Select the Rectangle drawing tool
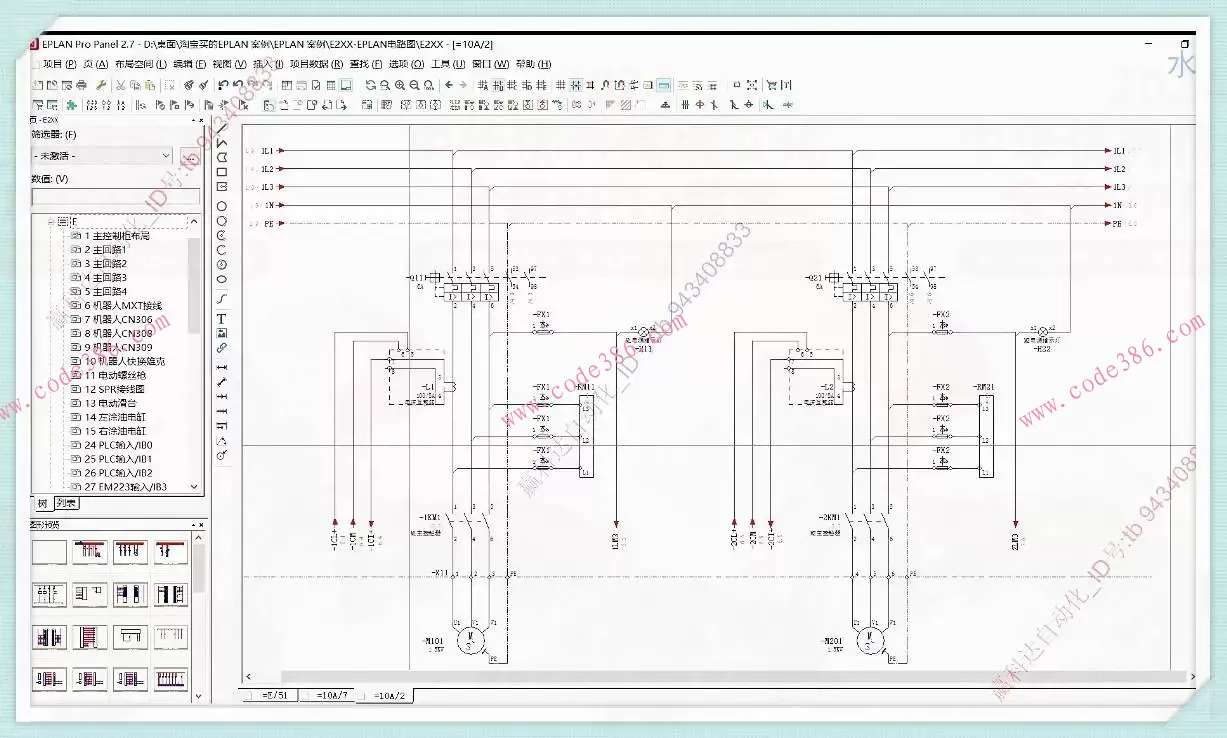Screen dimensions: 1227x738 click(x=222, y=171)
